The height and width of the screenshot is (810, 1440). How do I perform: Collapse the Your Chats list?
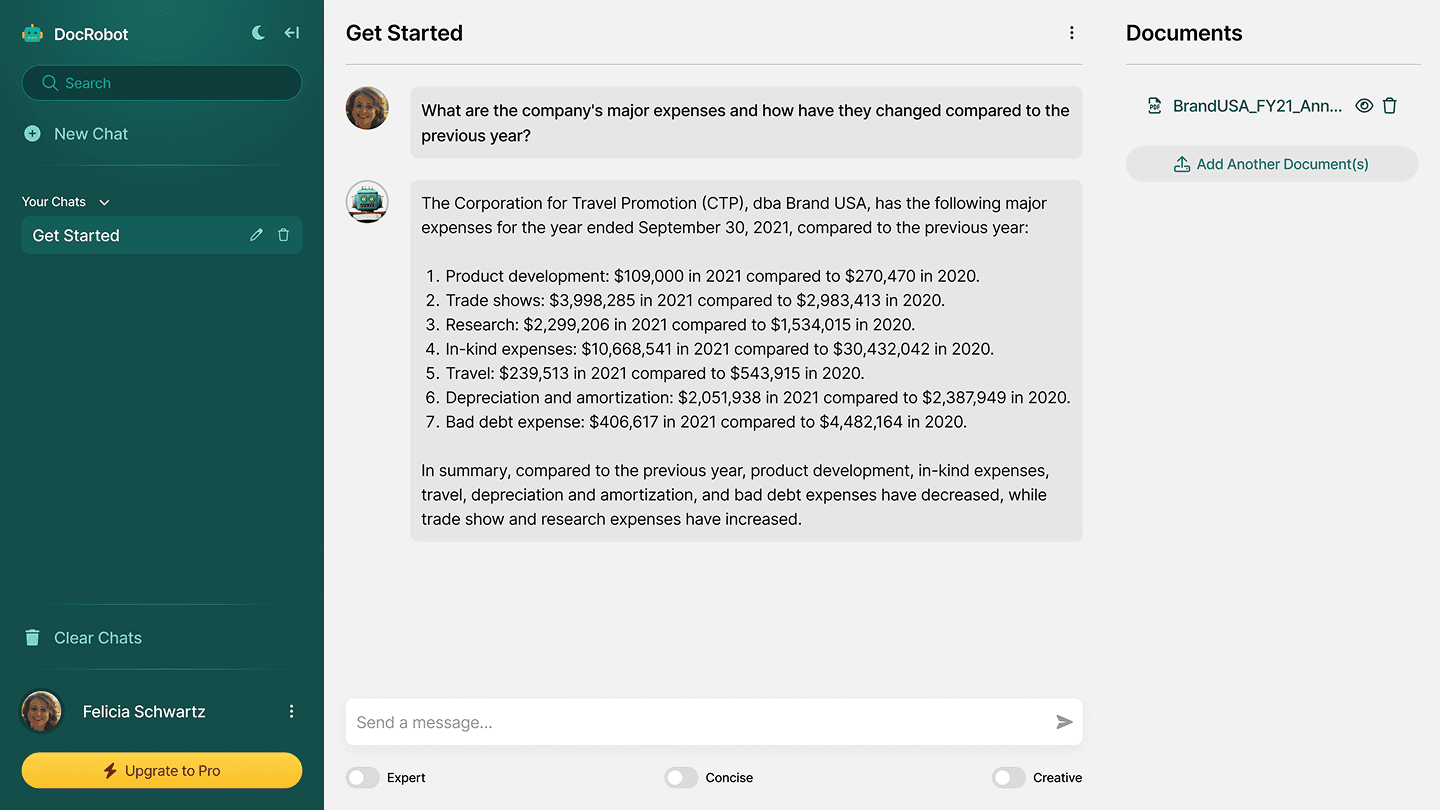[104, 202]
